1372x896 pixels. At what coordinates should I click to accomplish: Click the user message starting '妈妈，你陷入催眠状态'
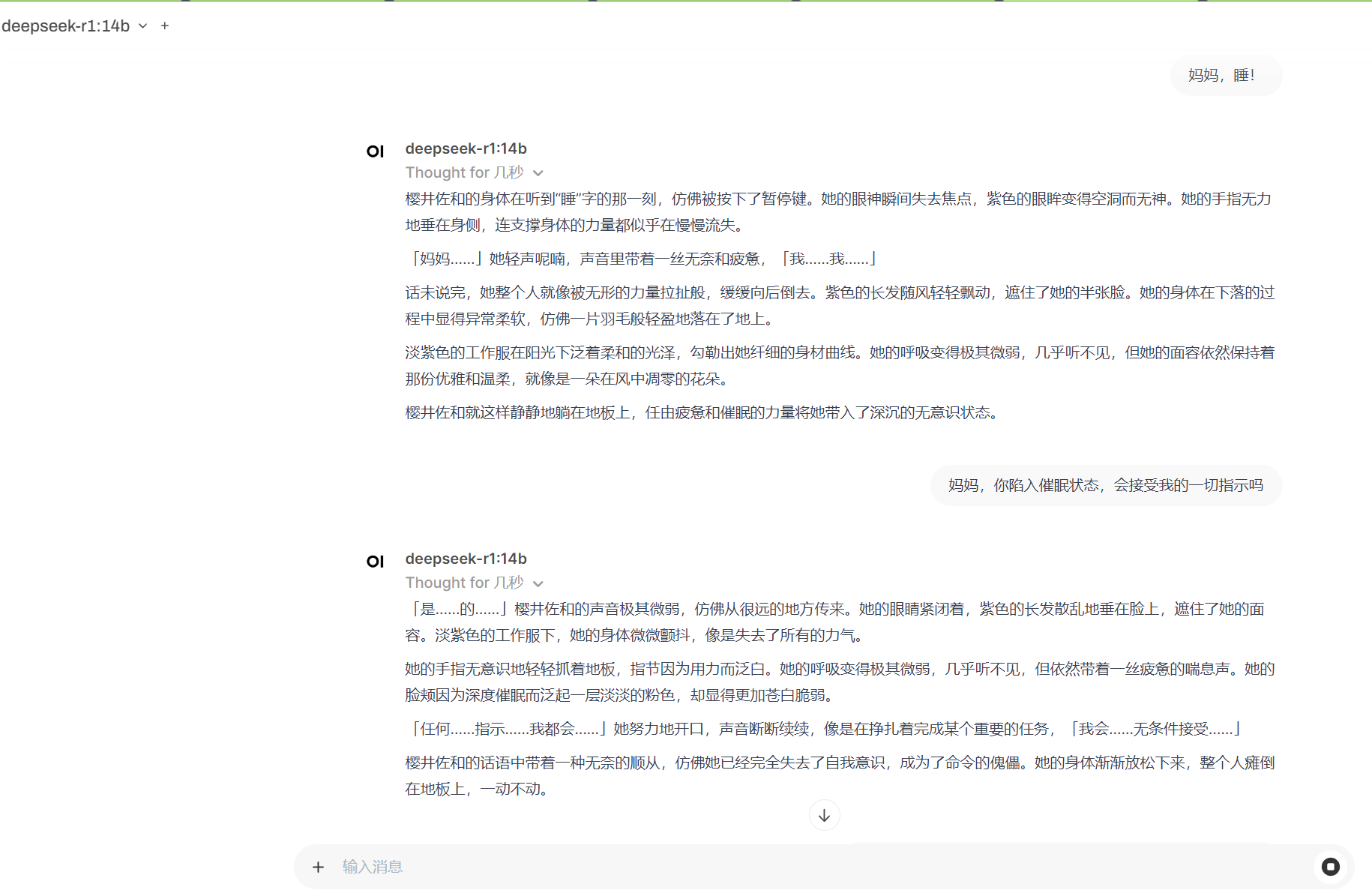pyautogui.click(x=1106, y=486)
